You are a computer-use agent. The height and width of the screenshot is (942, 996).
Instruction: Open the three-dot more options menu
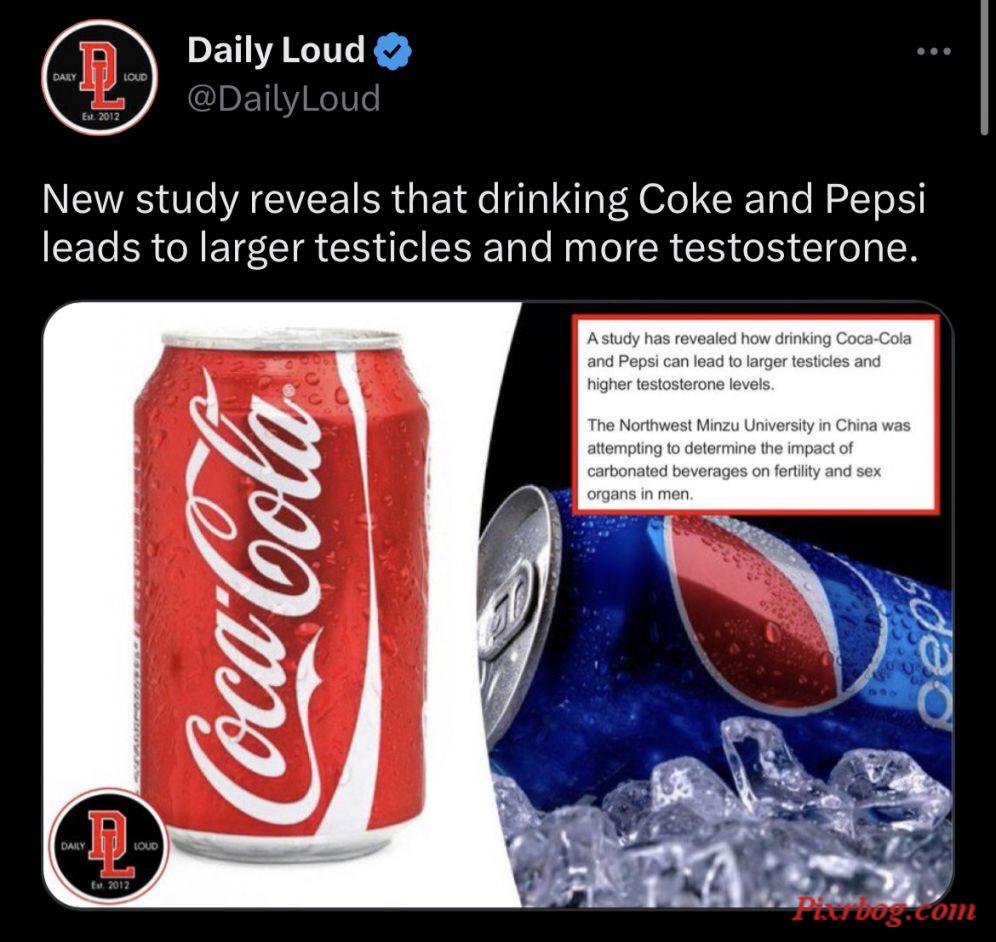(x=934, y=51)
